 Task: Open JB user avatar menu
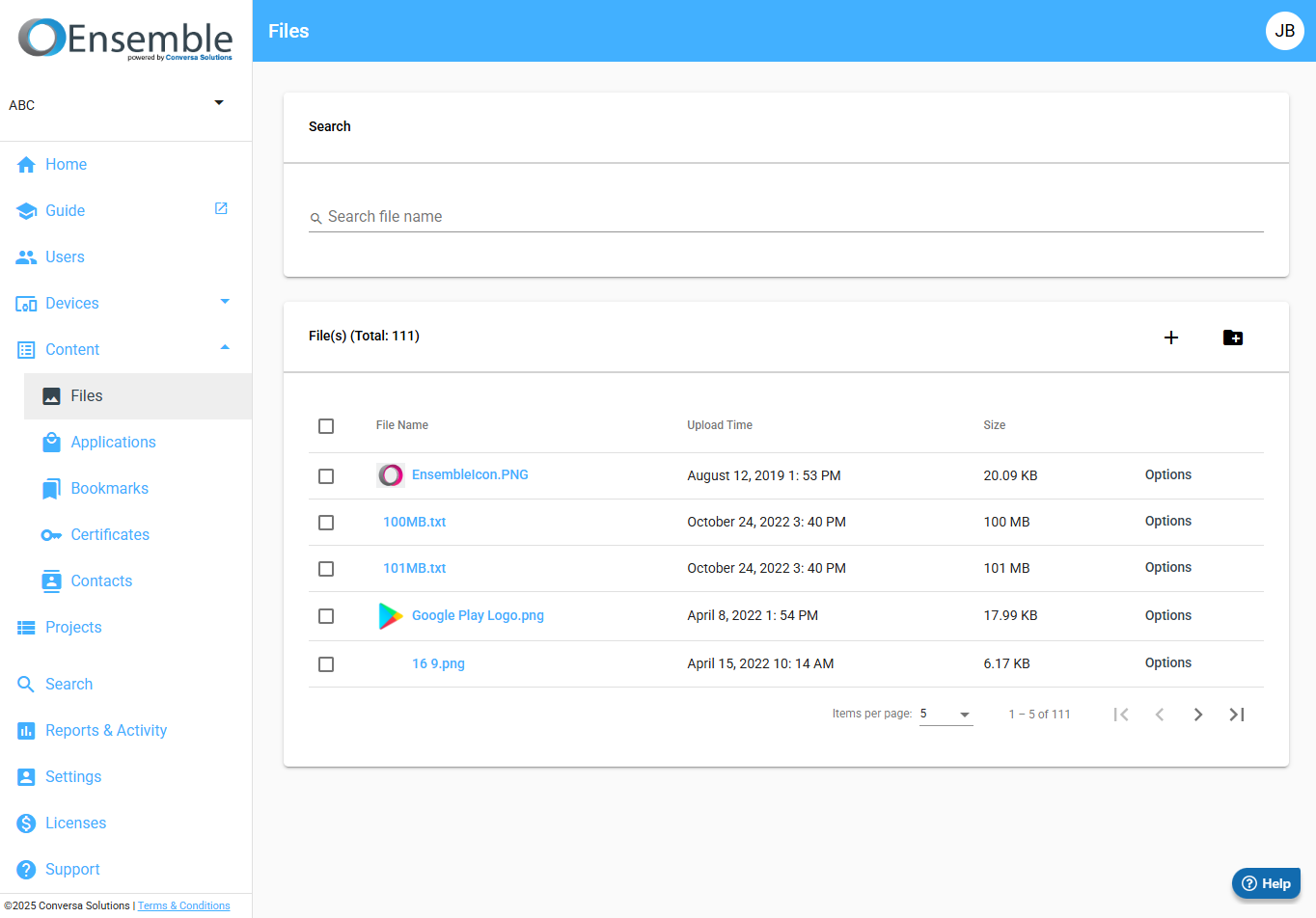point(1285,31)
